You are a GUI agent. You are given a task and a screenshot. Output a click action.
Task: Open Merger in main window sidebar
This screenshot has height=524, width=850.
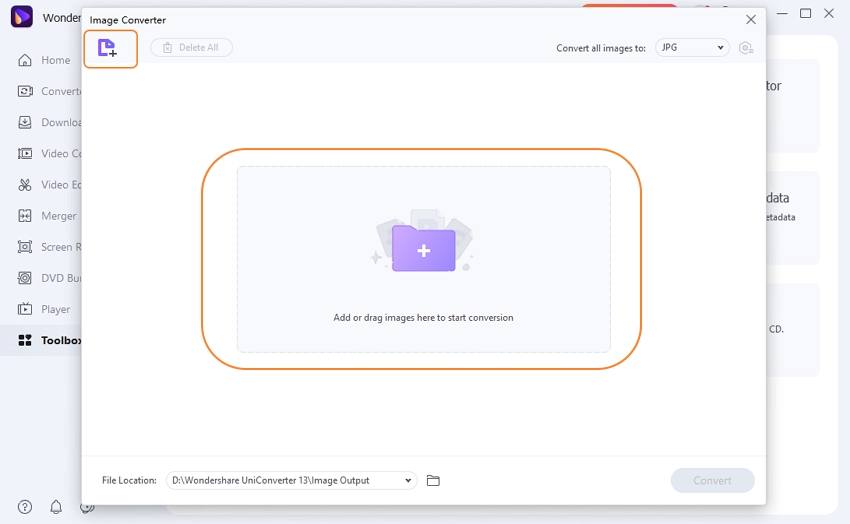(x=47, y=216)
